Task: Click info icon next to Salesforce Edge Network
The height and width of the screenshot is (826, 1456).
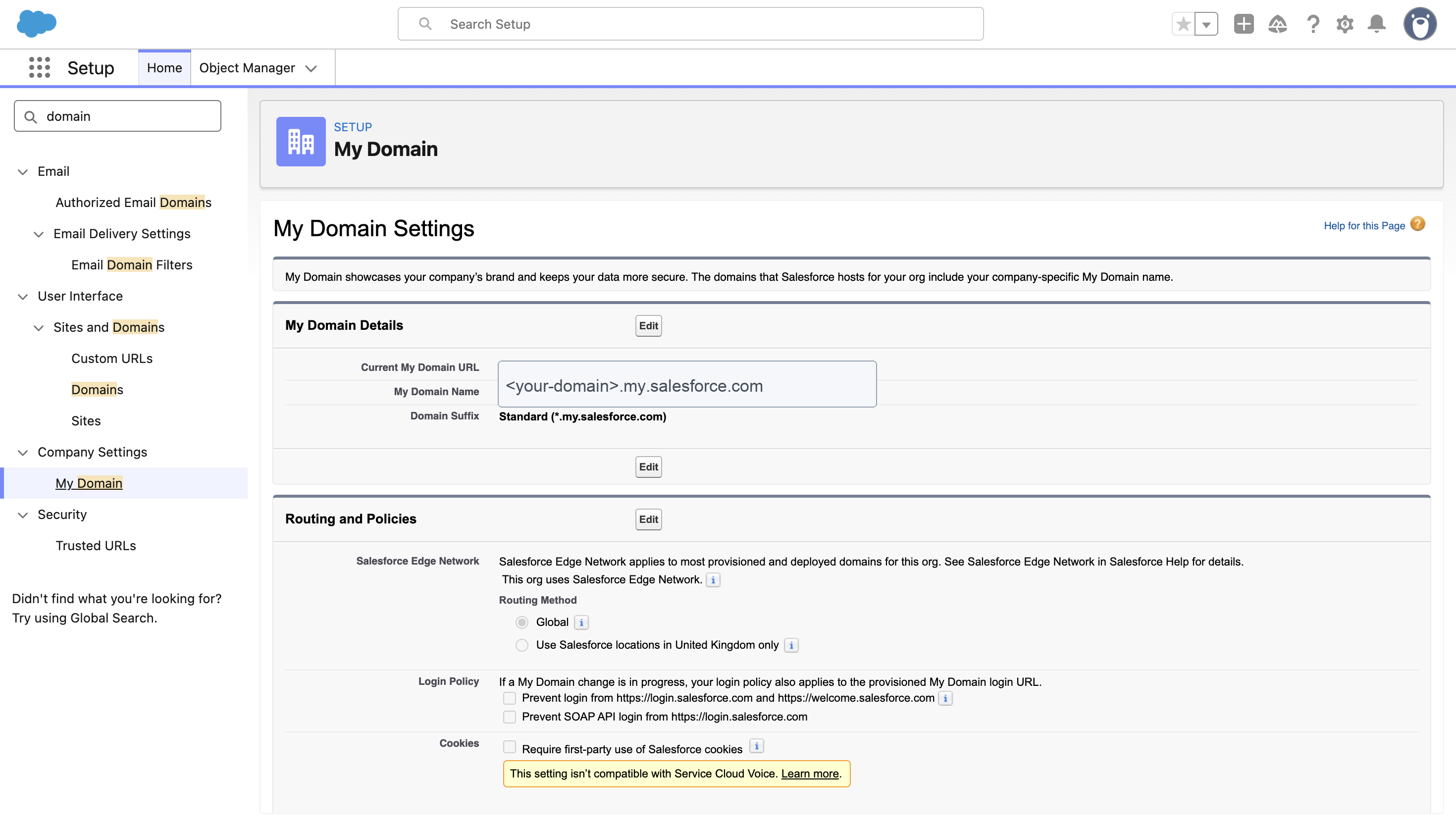Action: pyautogui.click(x=713, y=580)
